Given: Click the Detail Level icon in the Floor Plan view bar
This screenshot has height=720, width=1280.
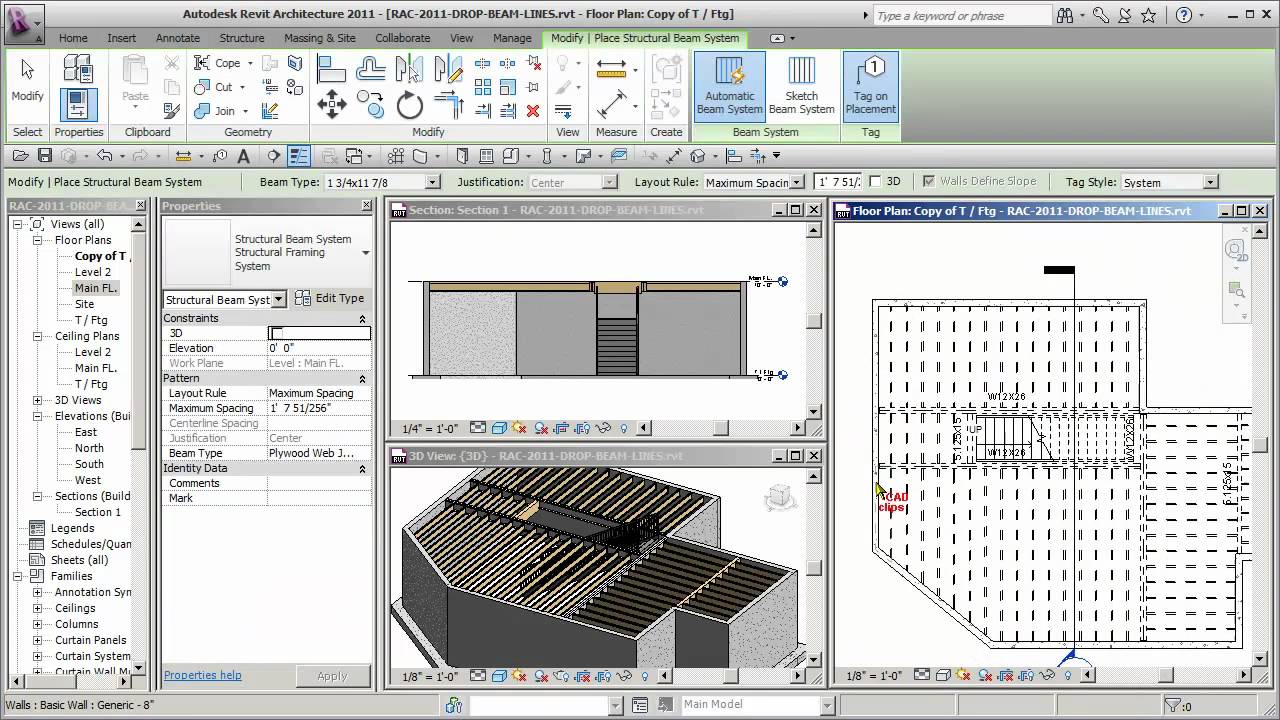Looking at the screenshot, I should (x=922, y=675).
